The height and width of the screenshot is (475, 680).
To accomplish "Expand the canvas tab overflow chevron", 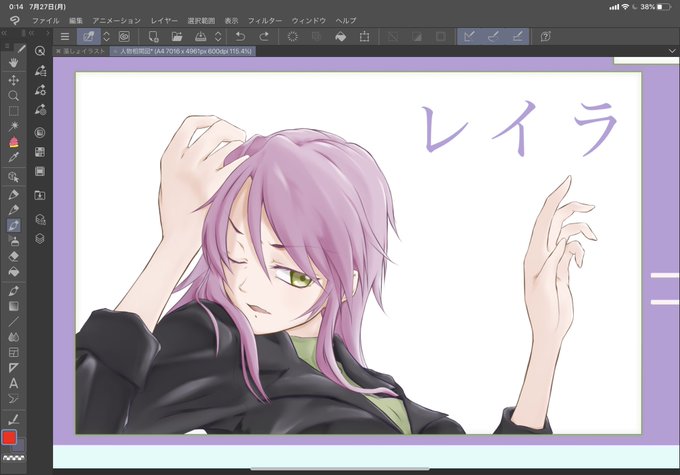I will tap(672, 51).
